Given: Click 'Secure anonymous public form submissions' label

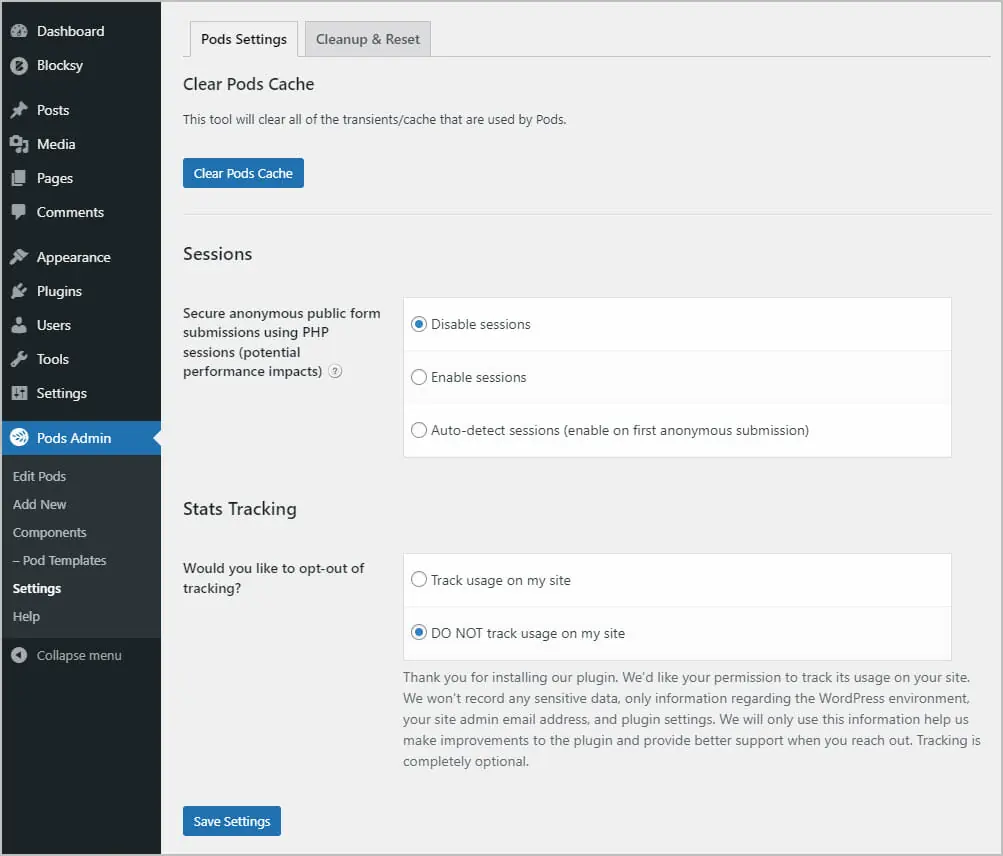Looking at the screenshot, I should 281,342.
